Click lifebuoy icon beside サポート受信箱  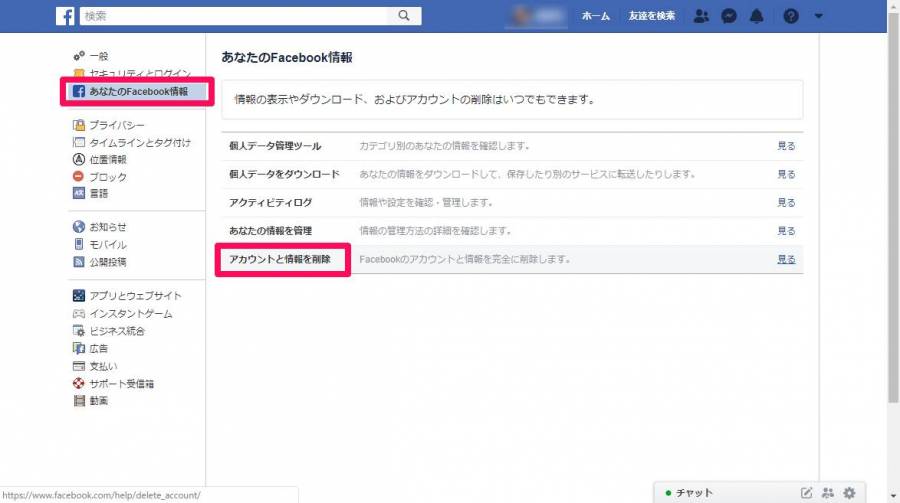tap(79, 383)
